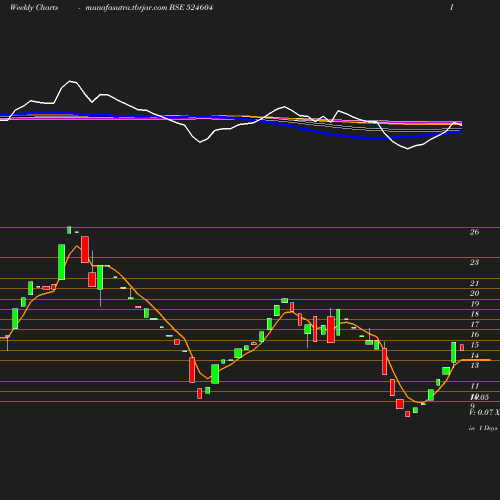
Task: Pick the 15 price axis value
Action: [474, 345]
